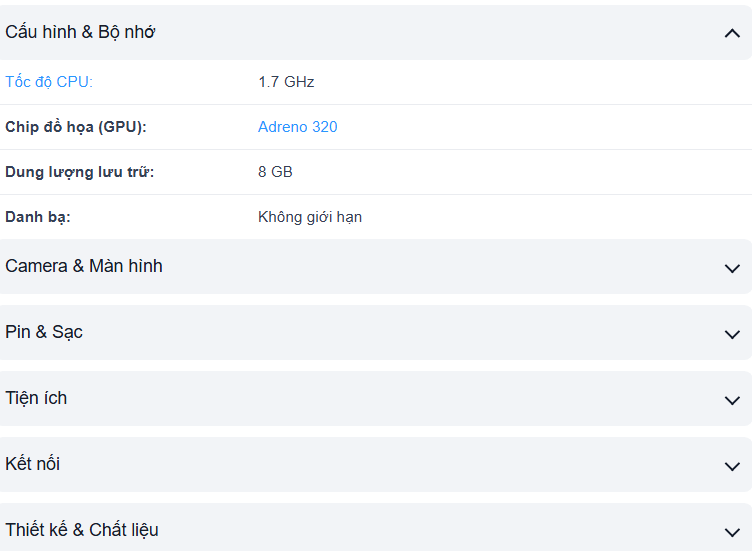Click the Camera & Màn hình chevron arrow
Image resolution: width=752 pixels, height=551 pixels.
point(732,268)
